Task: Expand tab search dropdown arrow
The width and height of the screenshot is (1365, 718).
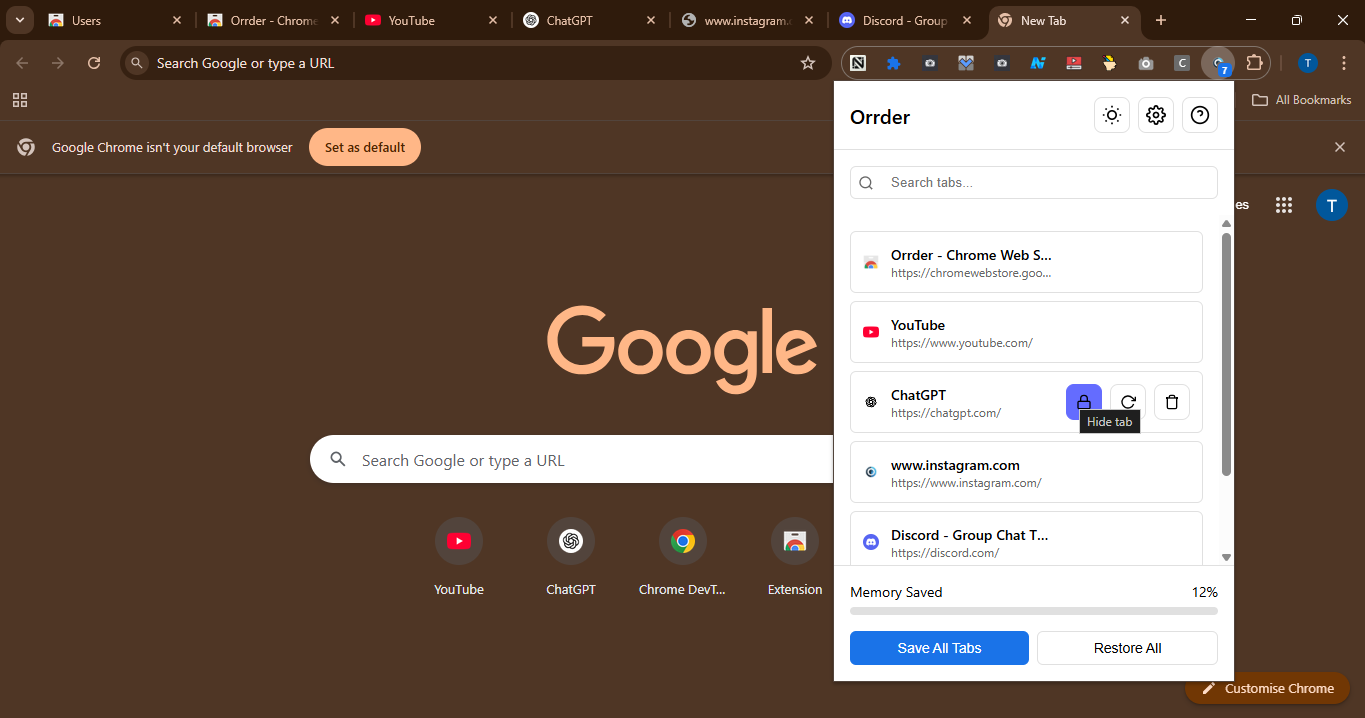Action: [x=19, y=20]
